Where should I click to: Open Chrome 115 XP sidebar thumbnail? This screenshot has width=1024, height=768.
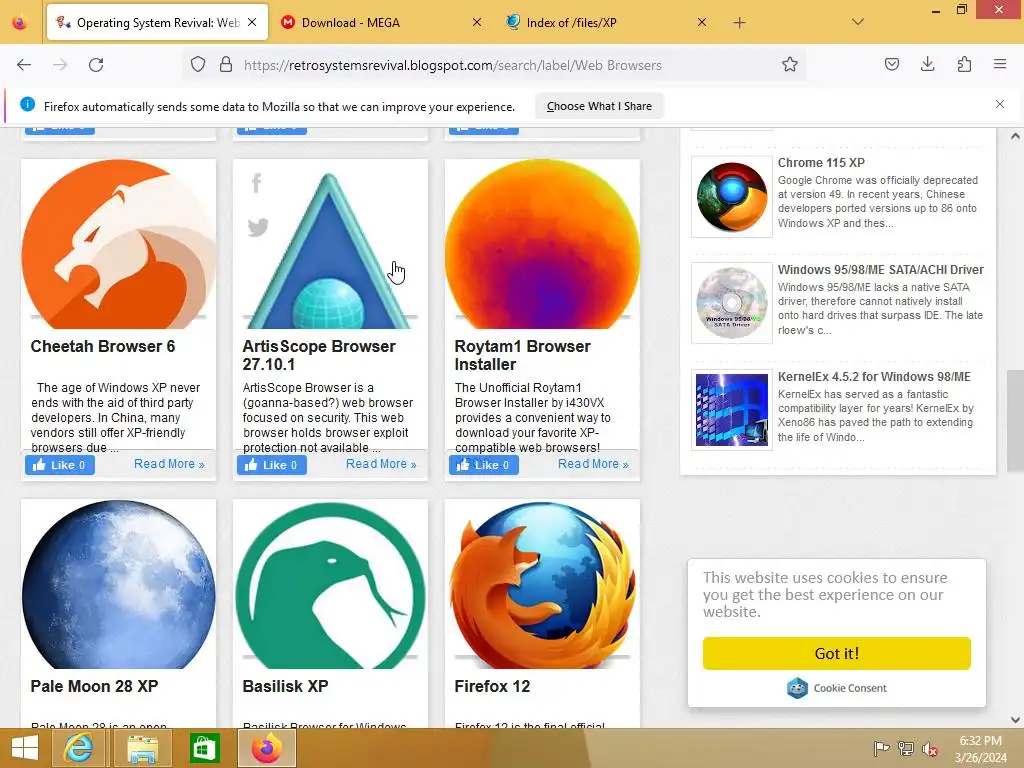731,197
